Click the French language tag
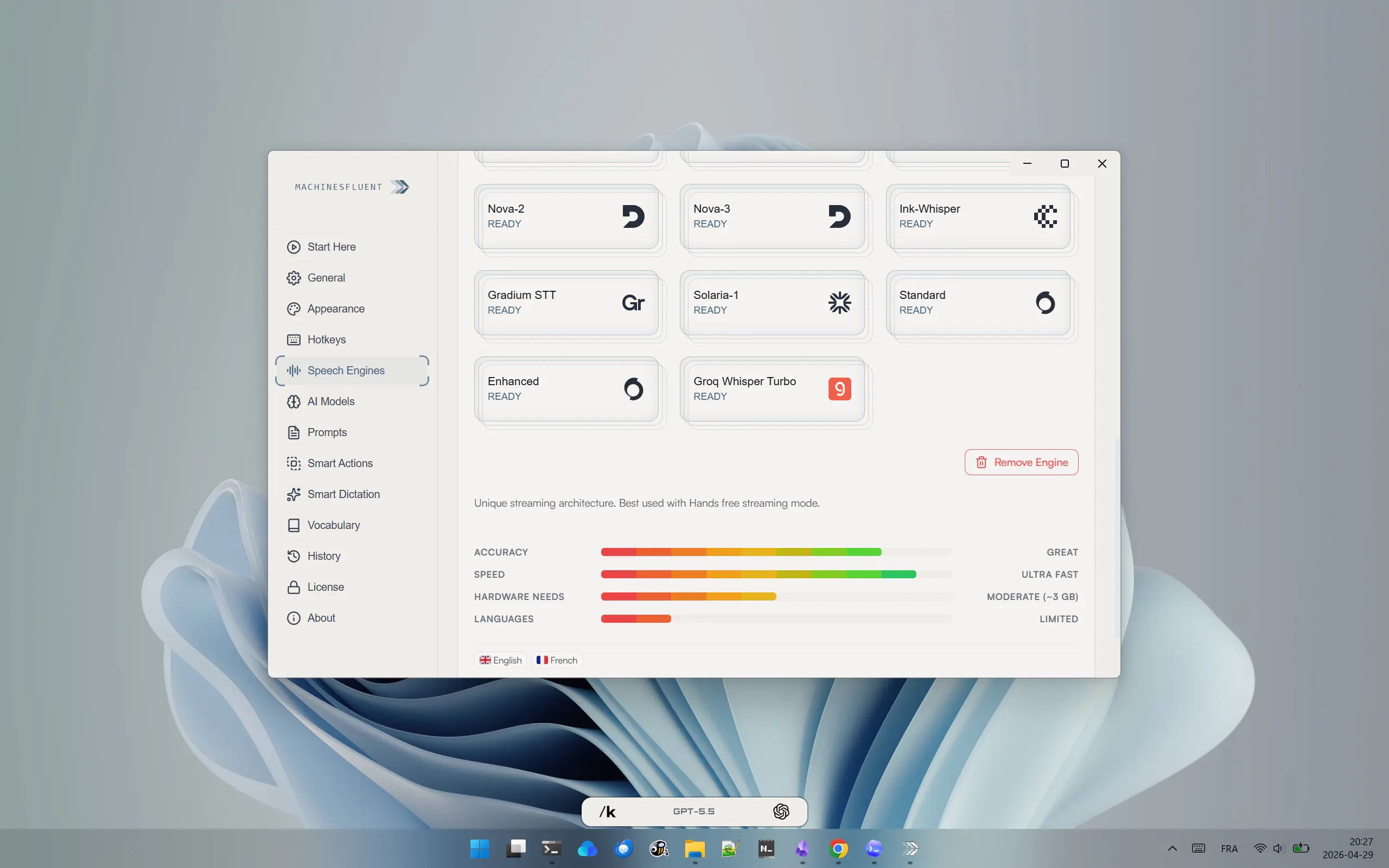 [x=557, y=660]
